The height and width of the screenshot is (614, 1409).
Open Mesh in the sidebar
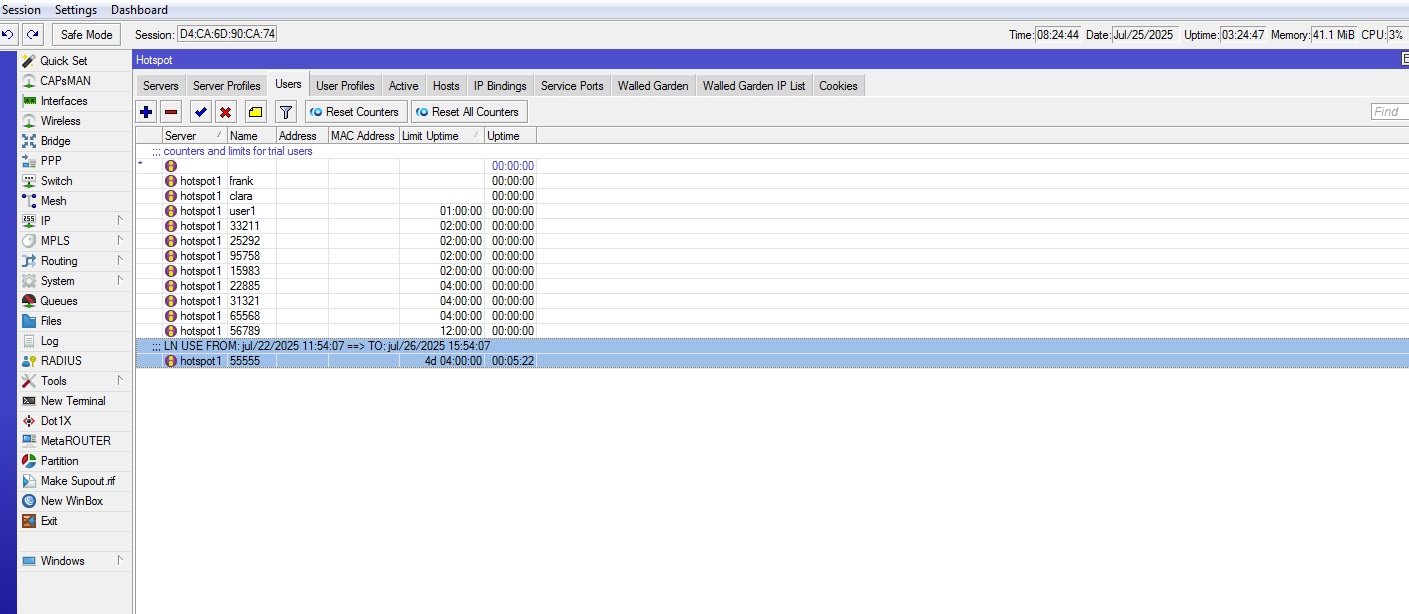click(75, 201)
